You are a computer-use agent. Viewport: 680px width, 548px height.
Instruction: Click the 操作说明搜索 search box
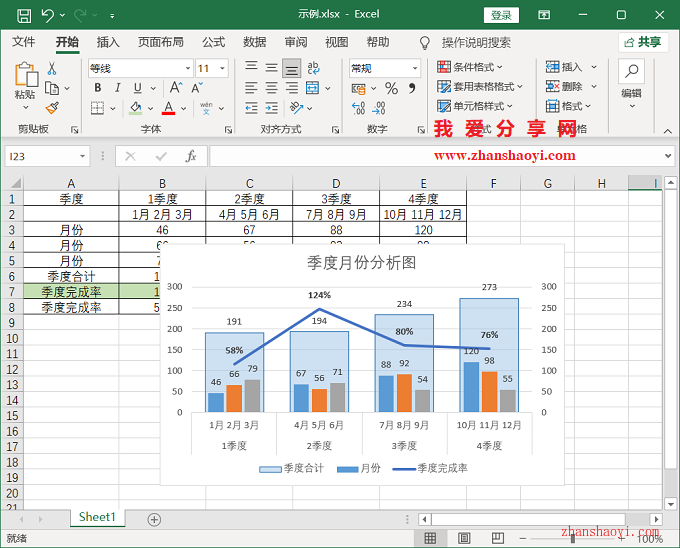pyautogui.click(x=476, y=42)
